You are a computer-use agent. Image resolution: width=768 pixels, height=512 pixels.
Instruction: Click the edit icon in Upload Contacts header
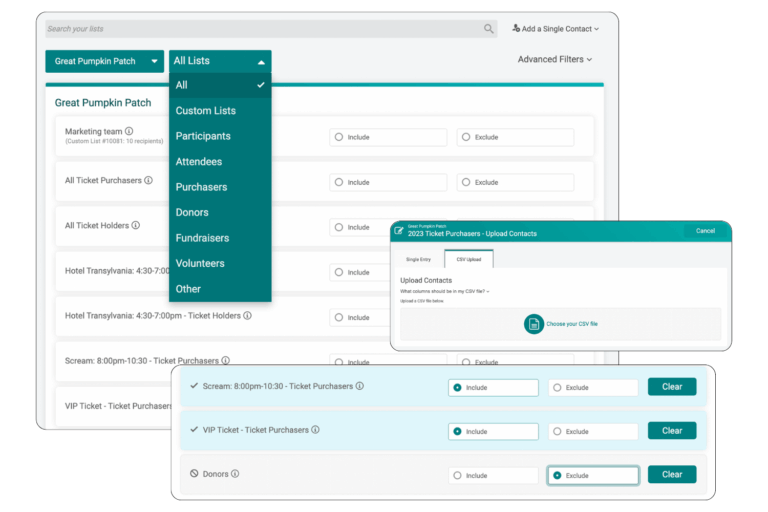point(399,230)
